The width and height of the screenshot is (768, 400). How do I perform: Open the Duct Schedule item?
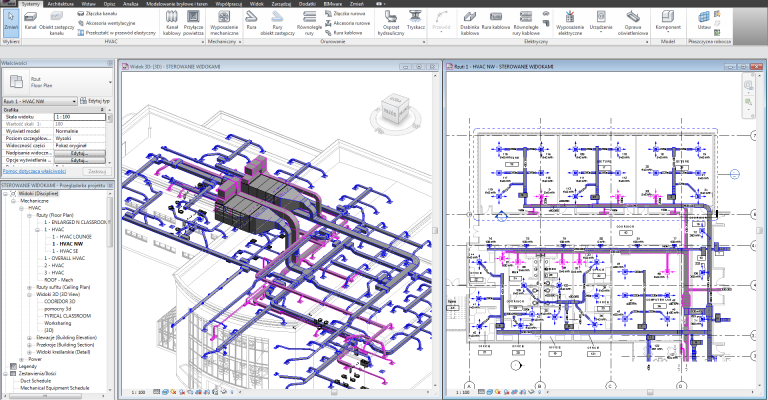[x=35, y=381]
